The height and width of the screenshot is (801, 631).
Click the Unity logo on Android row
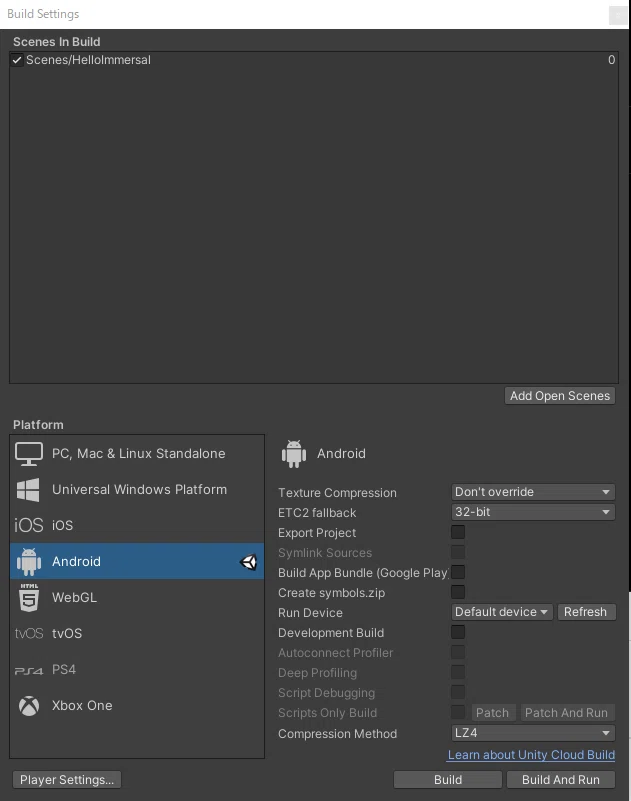(248, 562)
